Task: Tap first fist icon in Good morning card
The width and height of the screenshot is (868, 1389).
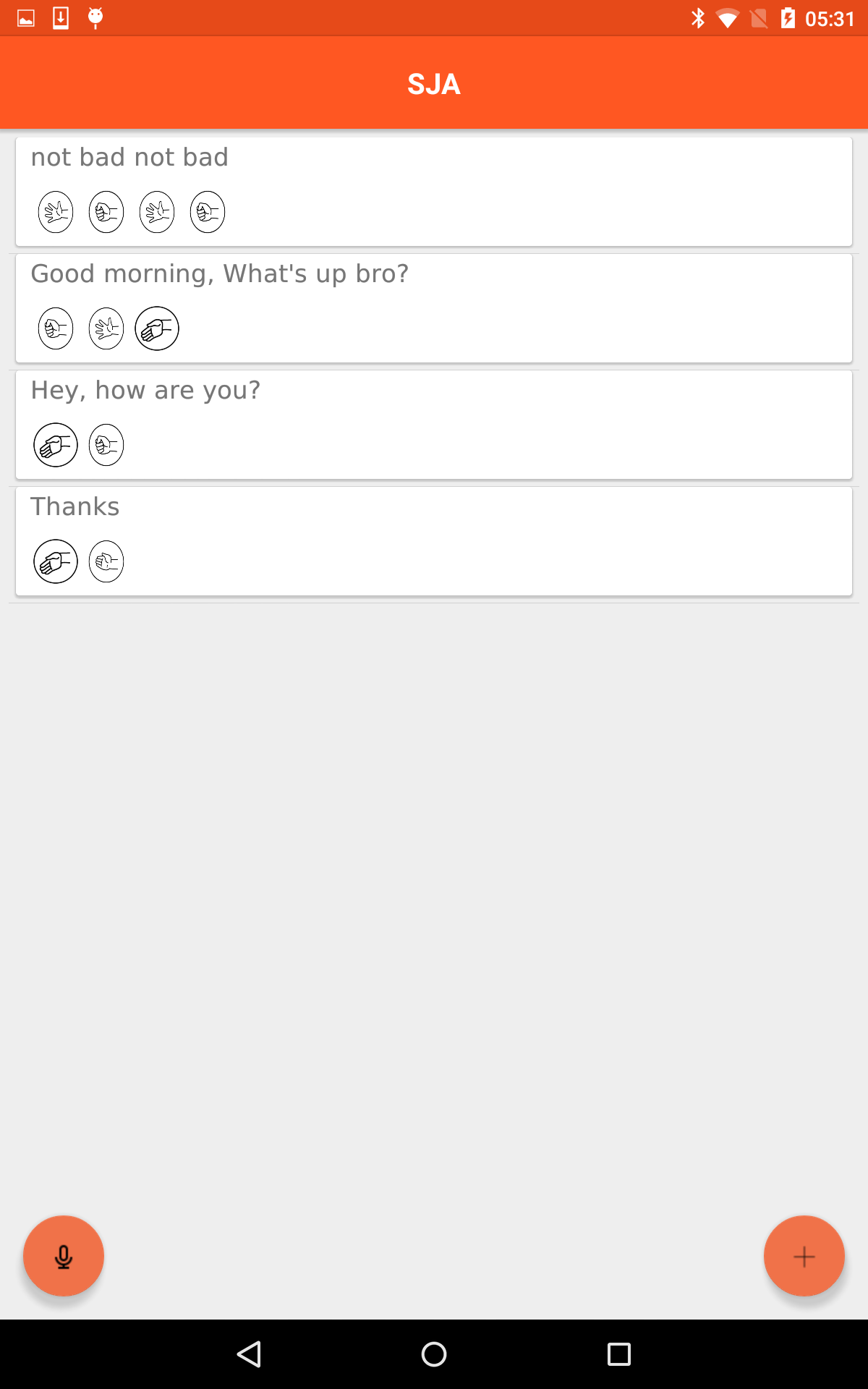Action: [x=56, y=328]
